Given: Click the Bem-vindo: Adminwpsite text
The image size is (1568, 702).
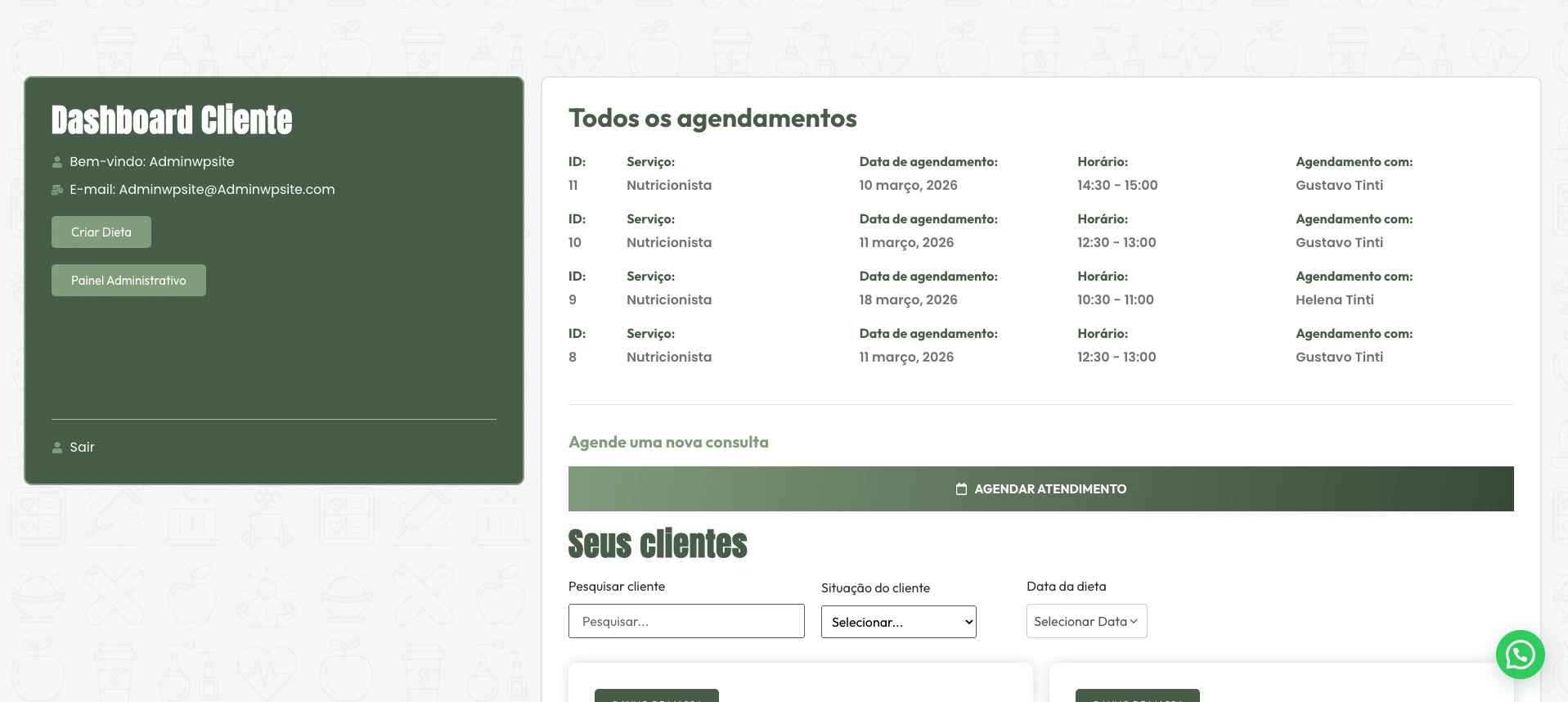Looking at the screenshot, I should coord(151,162).
